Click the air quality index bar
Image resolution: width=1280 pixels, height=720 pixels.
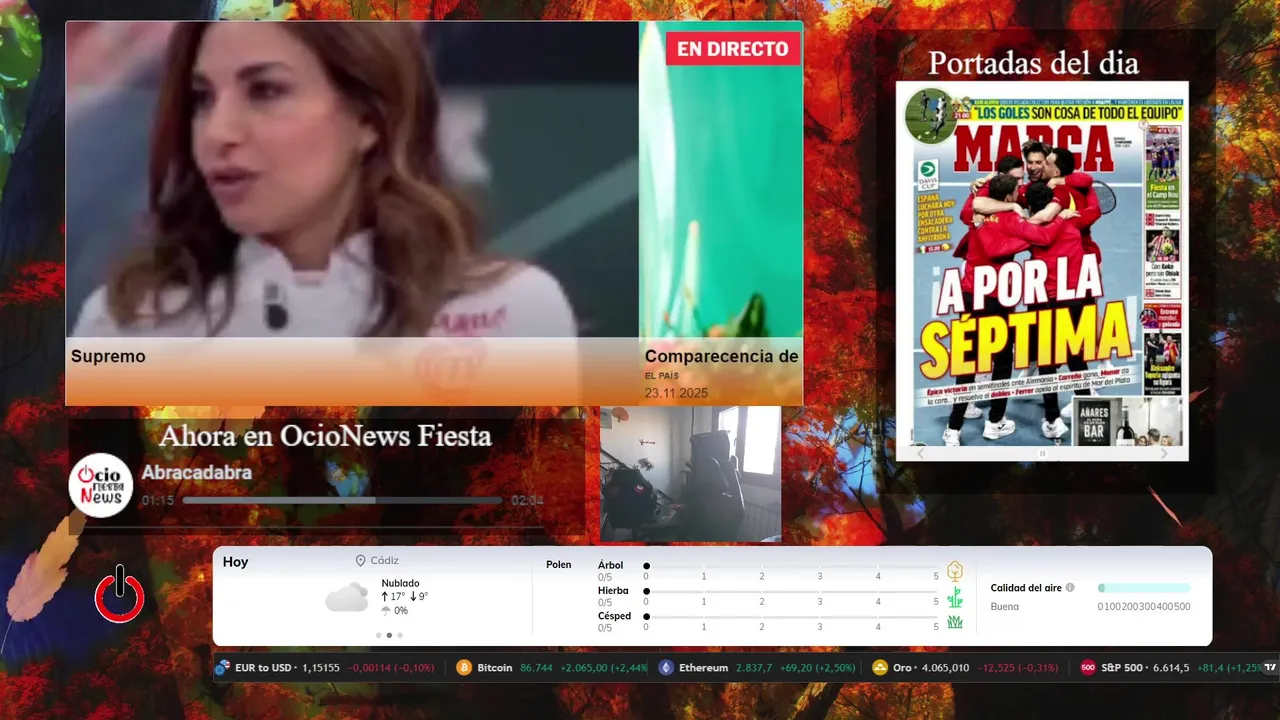[1144, 588]
